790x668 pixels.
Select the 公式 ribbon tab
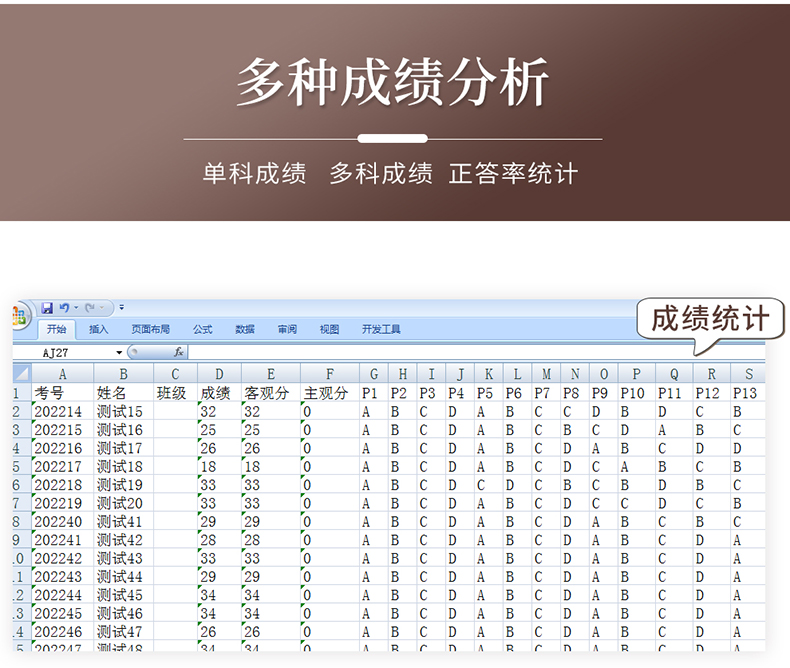tap(203, 329)
